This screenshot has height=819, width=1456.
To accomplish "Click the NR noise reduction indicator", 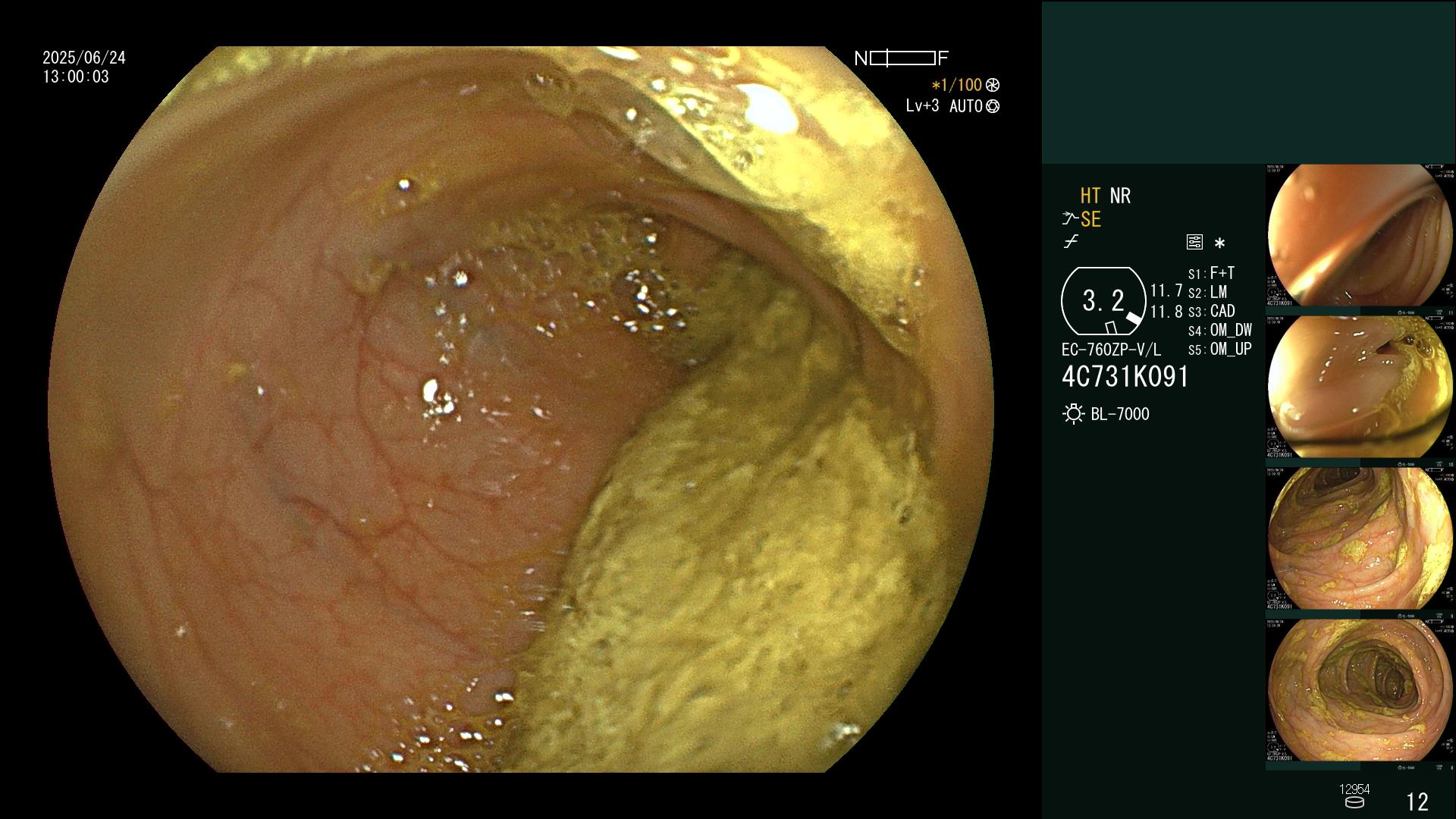I will pyautogui.click(x=1120, y=196).
